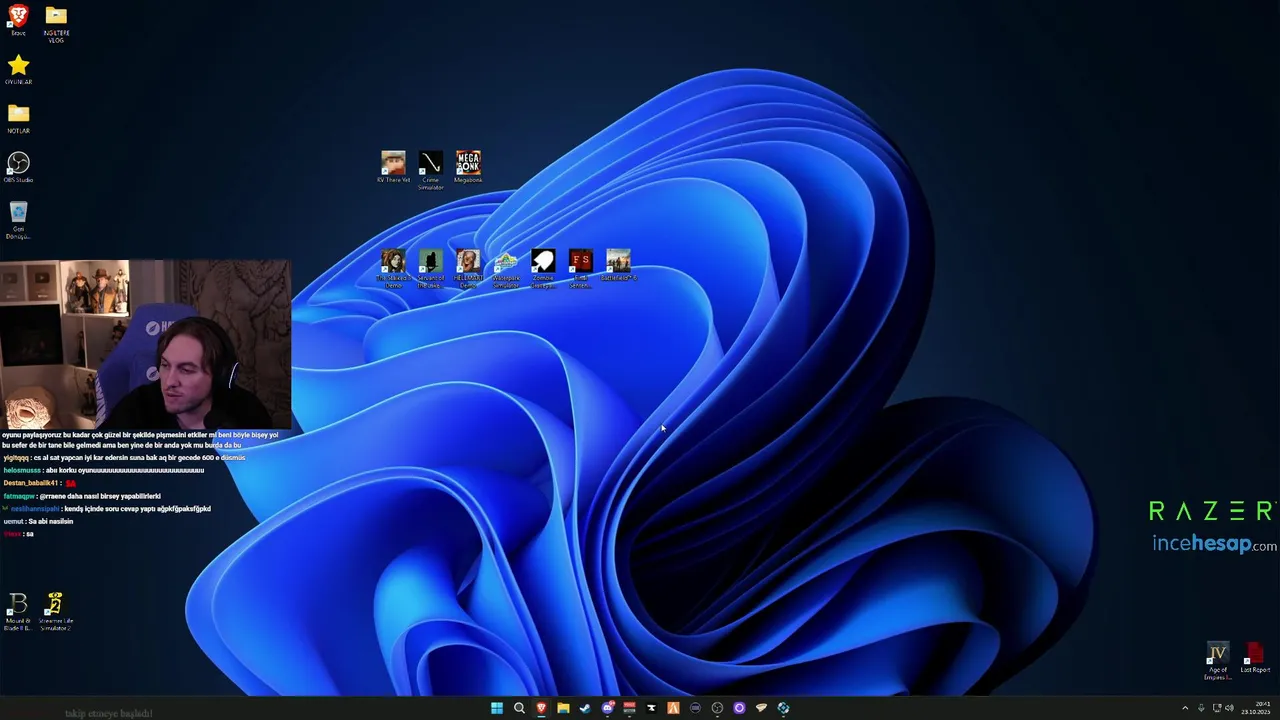
Task: Select the Servant of the Lake shortcut
Action: click(430, 269)
